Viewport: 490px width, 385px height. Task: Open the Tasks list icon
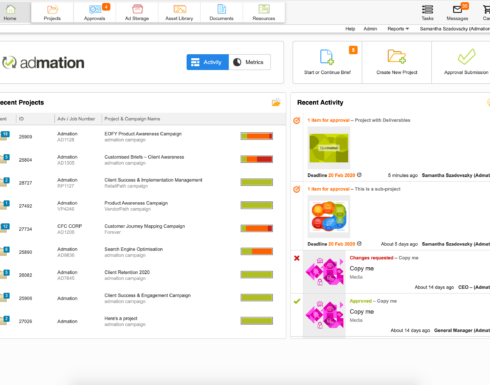point(427,12)
